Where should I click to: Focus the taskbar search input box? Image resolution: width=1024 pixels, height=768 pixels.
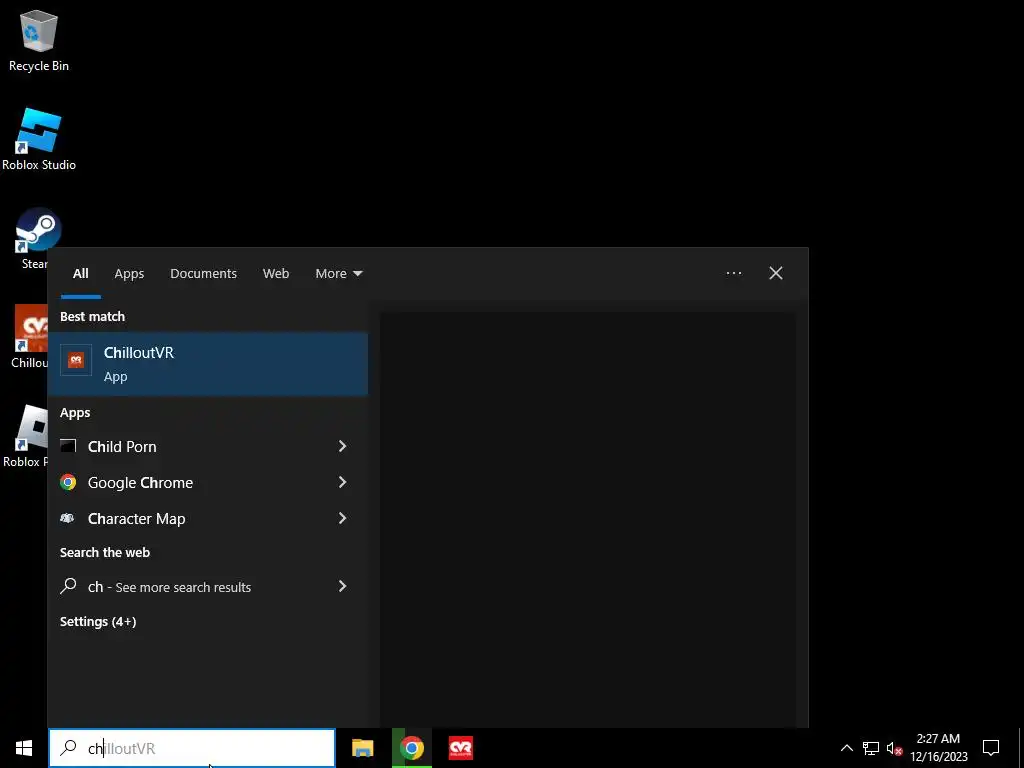[x=192, y=748]
